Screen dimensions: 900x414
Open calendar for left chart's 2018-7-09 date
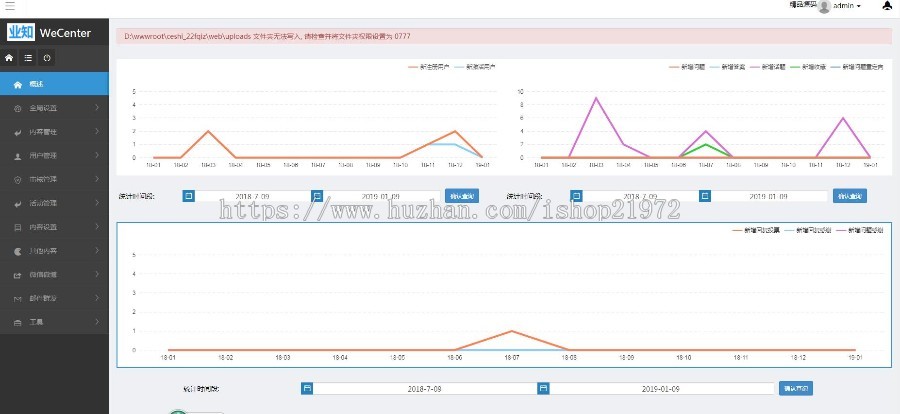[x=188, y=196]
